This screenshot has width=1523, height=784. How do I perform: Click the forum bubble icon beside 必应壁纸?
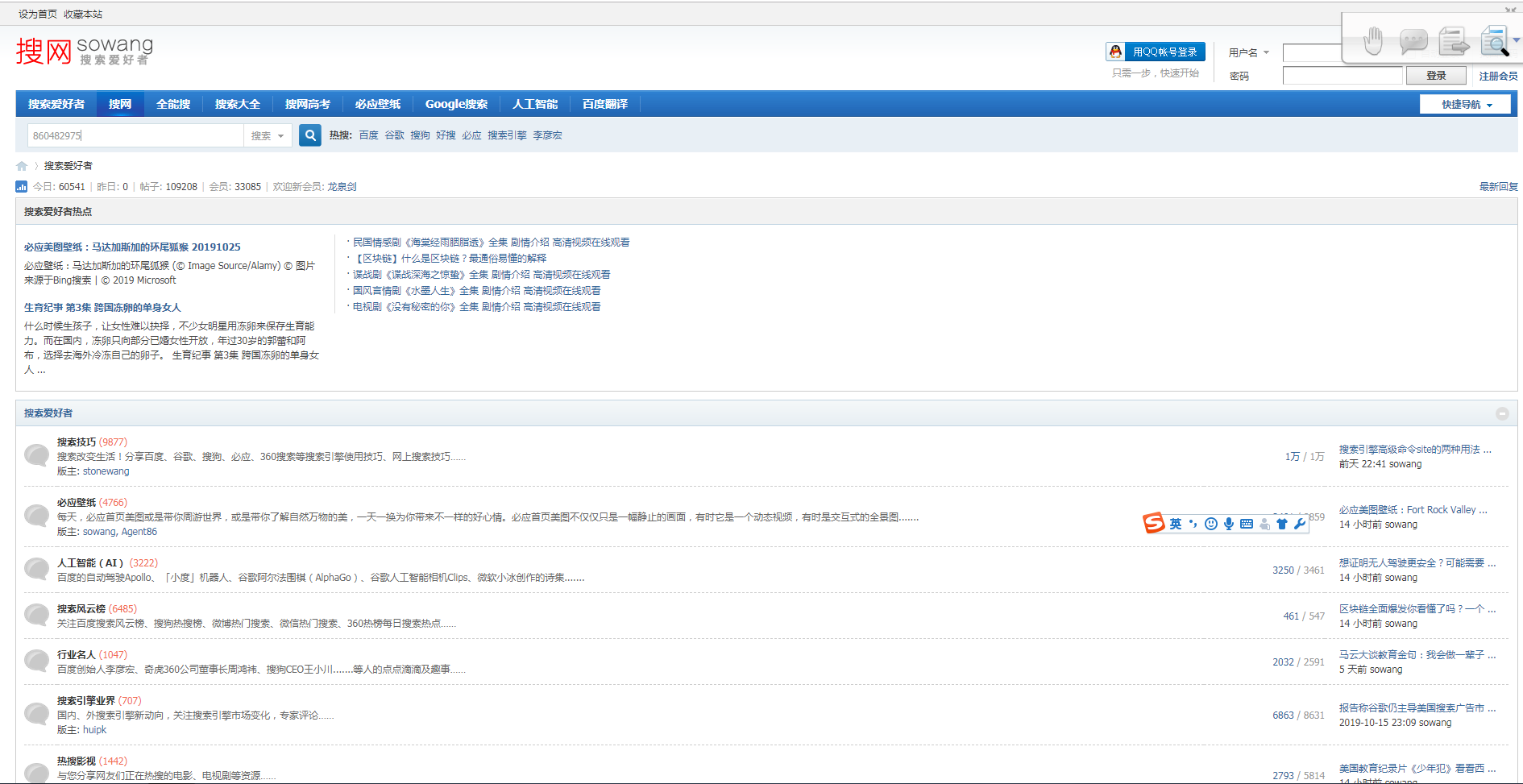click(x=36, y=516)
